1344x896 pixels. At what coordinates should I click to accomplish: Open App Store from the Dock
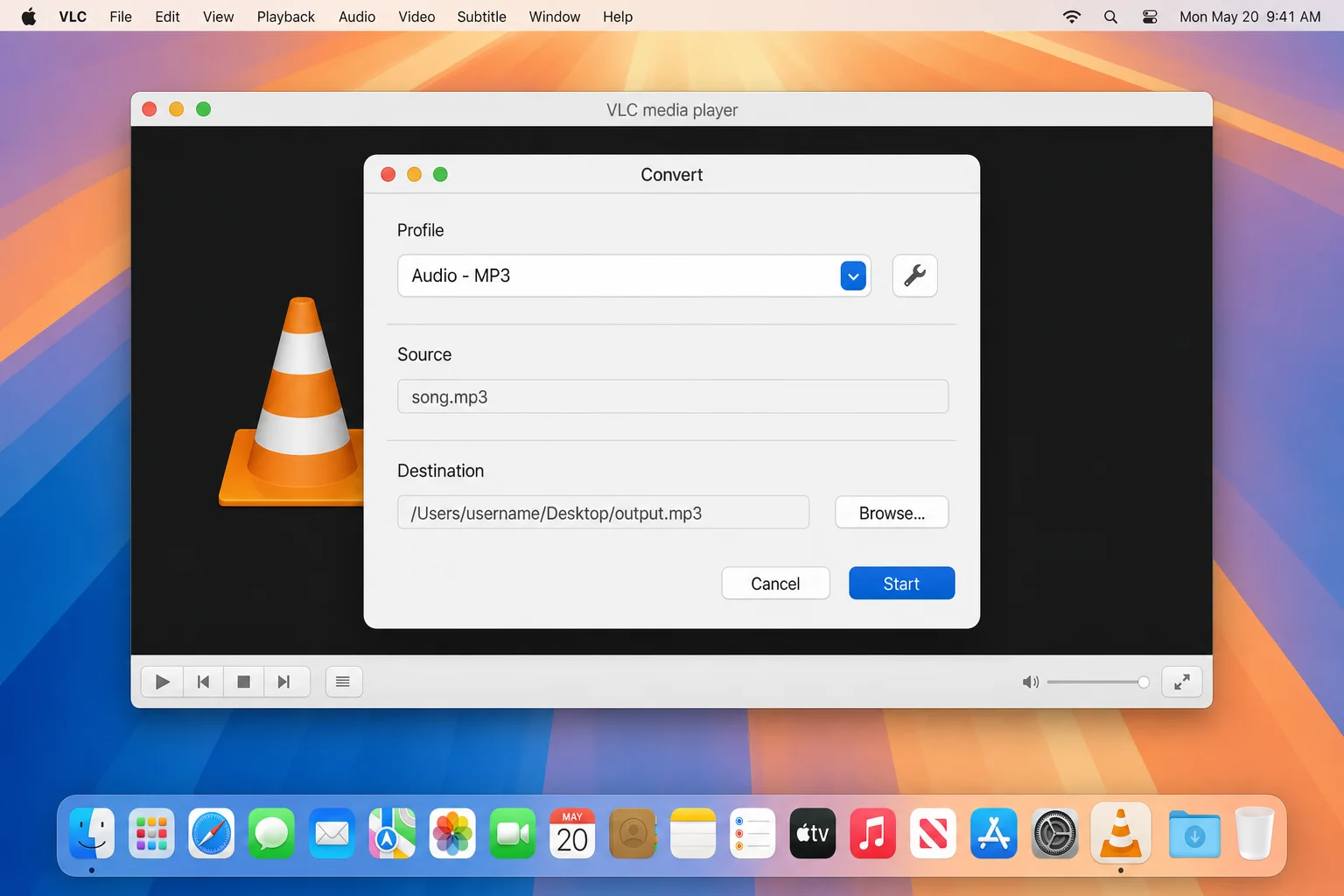[994, 833]
